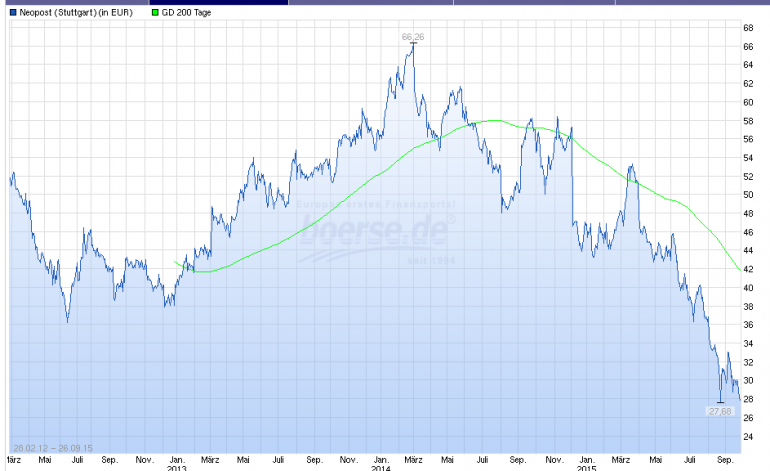Click the 'Nov.' label just before Jan. 2014
The image size is (770, 471).
click(x=349, y=460)
